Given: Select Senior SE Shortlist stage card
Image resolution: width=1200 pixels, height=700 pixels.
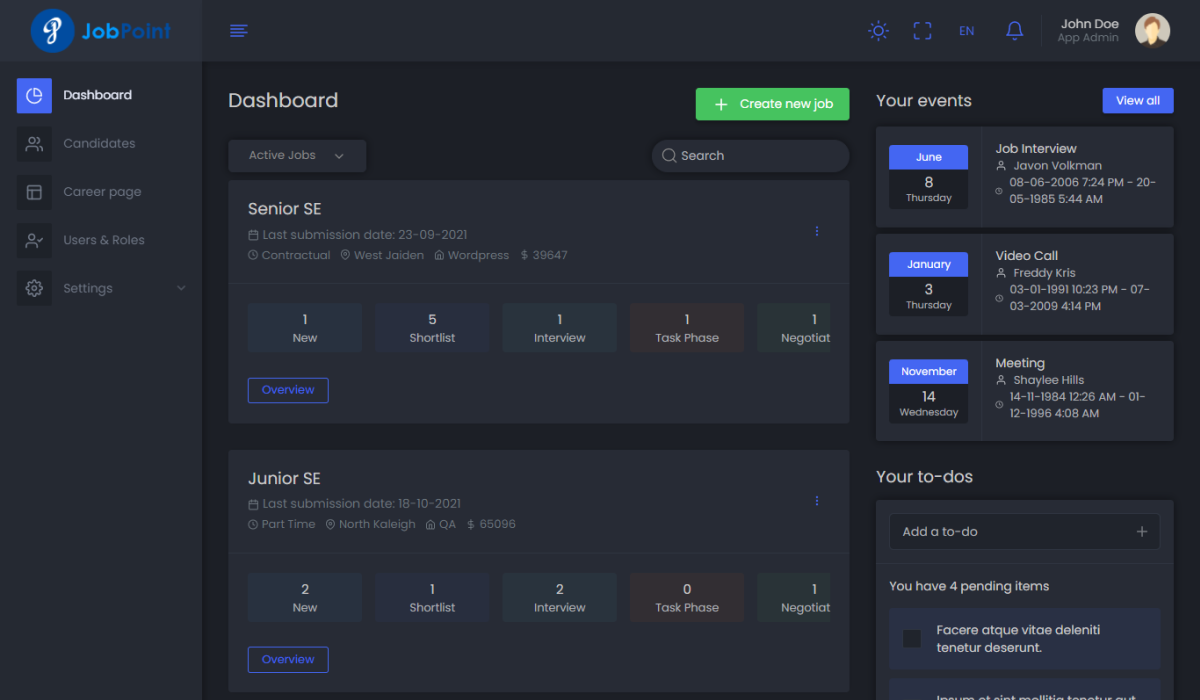Looking at the screenshot, I should point(432,328).
